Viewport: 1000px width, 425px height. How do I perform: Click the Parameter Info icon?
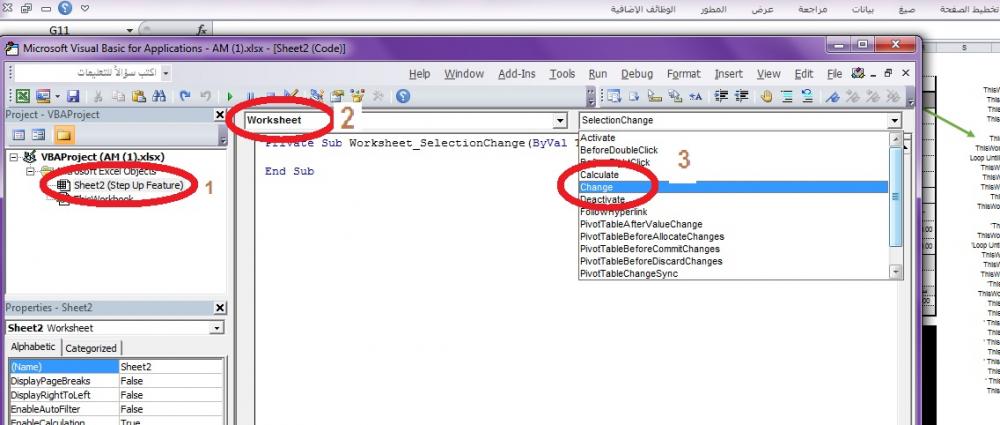pos(675,96)
